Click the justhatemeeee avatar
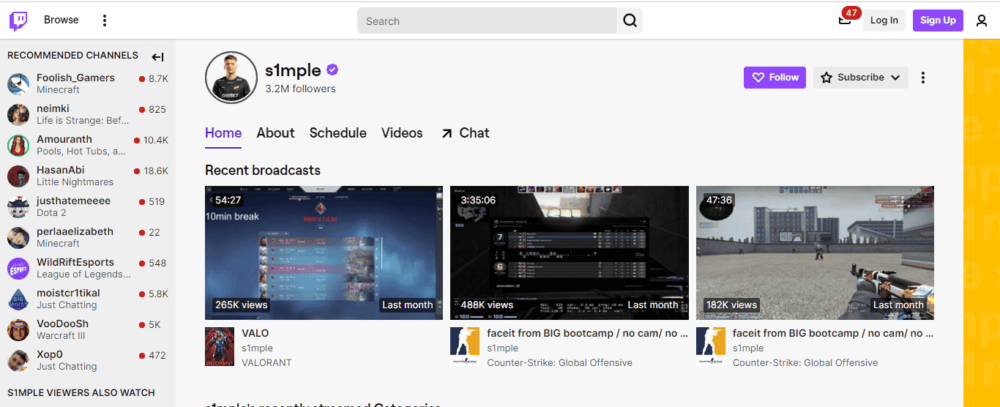Screen dimensions: 1000x407 [18, 206]
